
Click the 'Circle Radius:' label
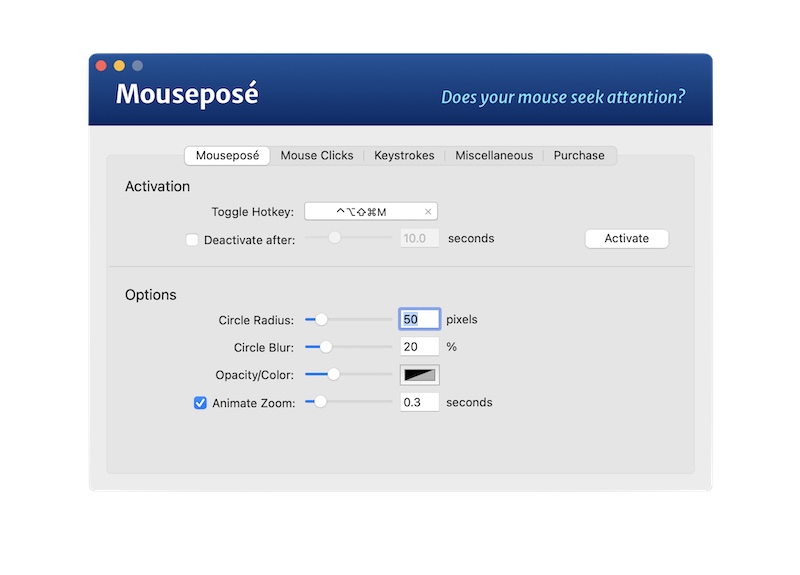click(256, 320)
